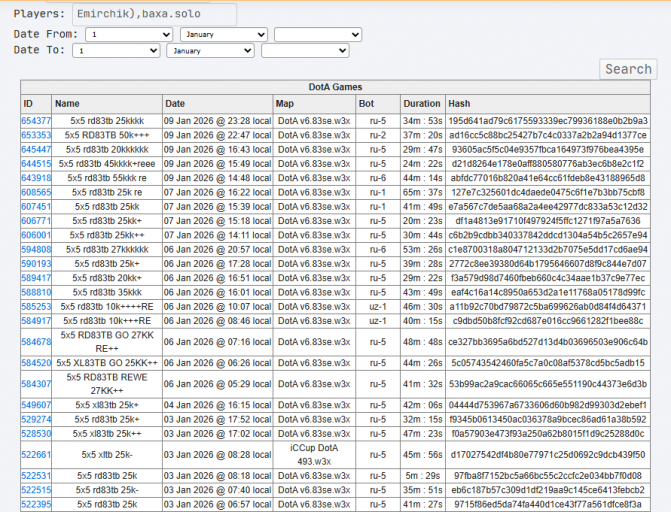Open game ID 529274 link

tap(36, 420)
